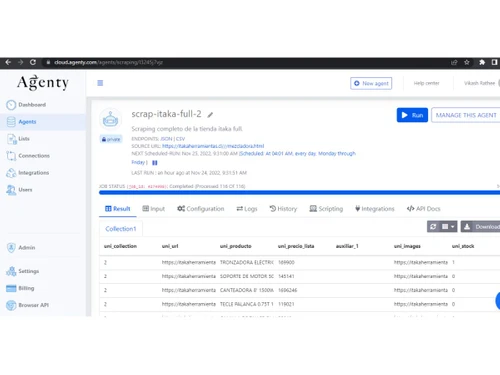Click the price value 169900
Image resolution: width=500 pixels, height=375 pixels.
pyautogui.click(x=286, y=263)
